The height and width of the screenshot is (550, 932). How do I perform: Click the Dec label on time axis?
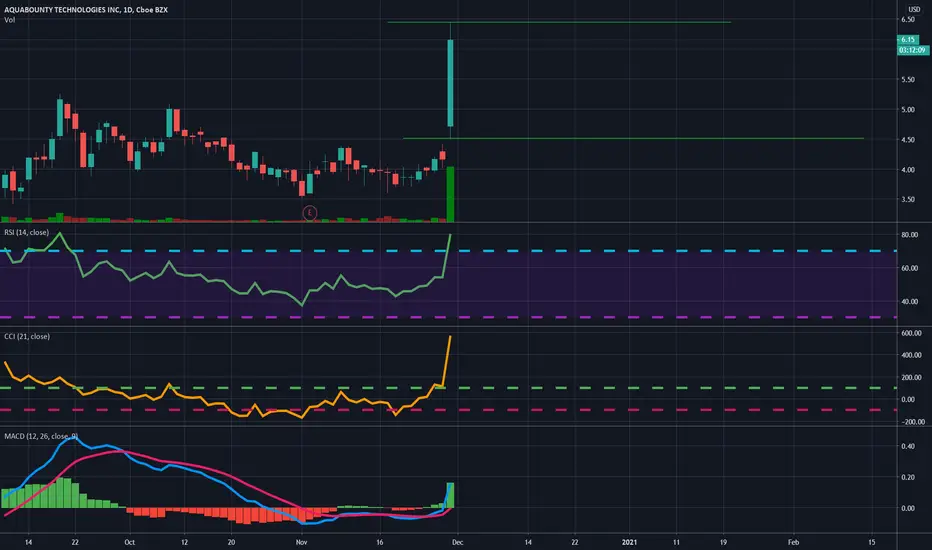[457, 542]
